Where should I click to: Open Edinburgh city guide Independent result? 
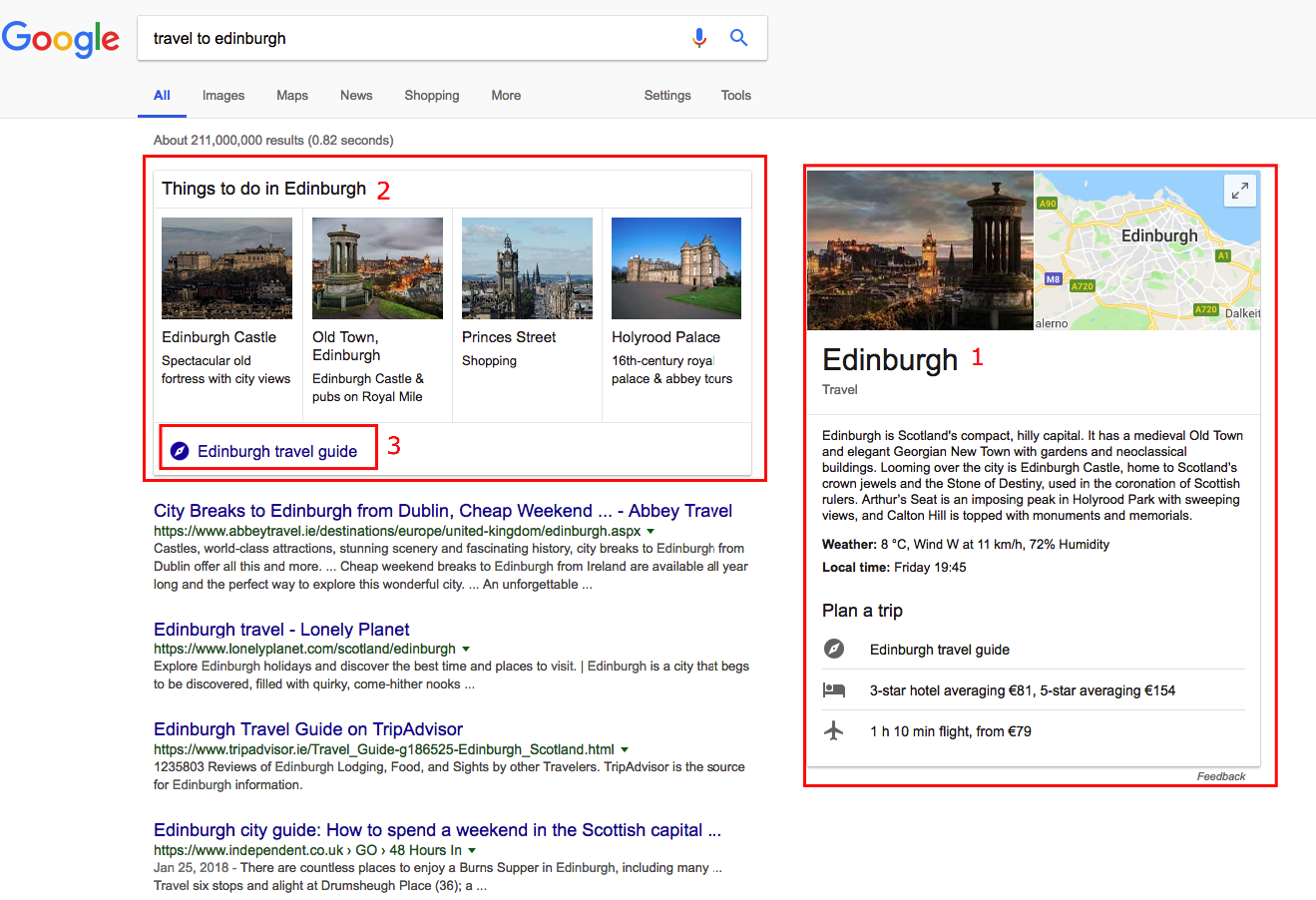(x=437, y=830)
